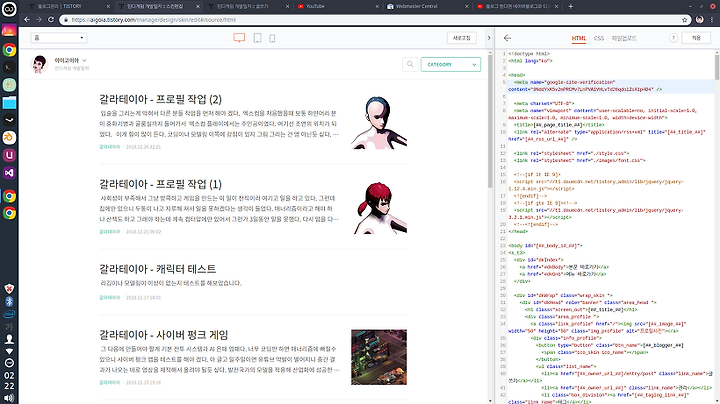Screen dimensions: 720x404
Task: Click the google-site-verification meta code line
Action: click(x=611, y=86)
